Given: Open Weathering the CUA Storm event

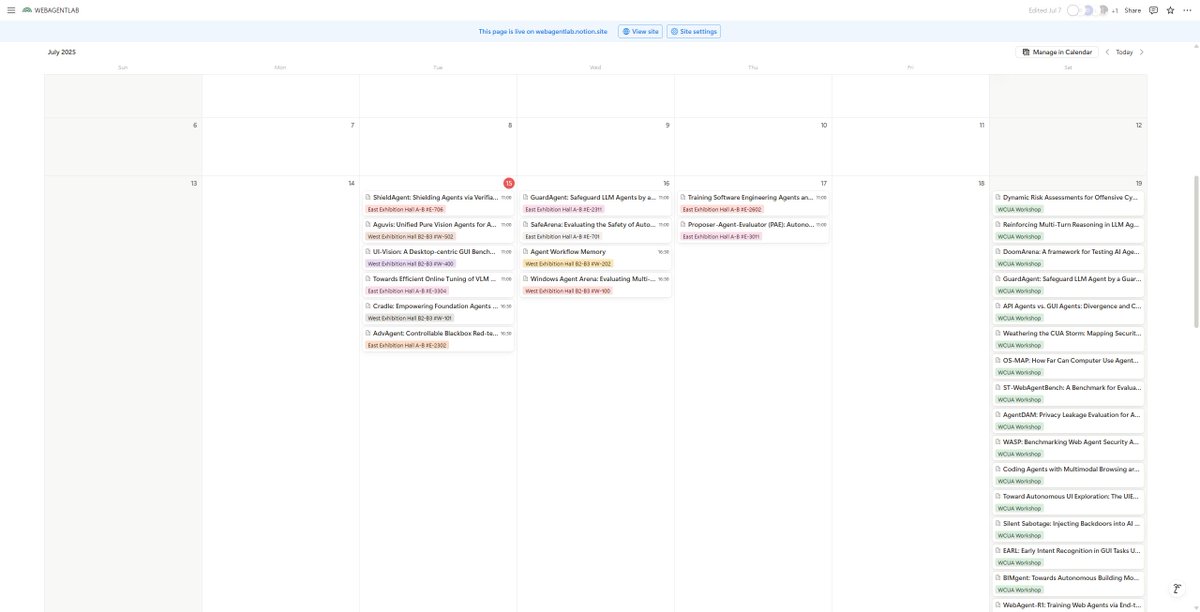Looking at the screenshot, I should pyautogui.click(x=1068, y=337).
